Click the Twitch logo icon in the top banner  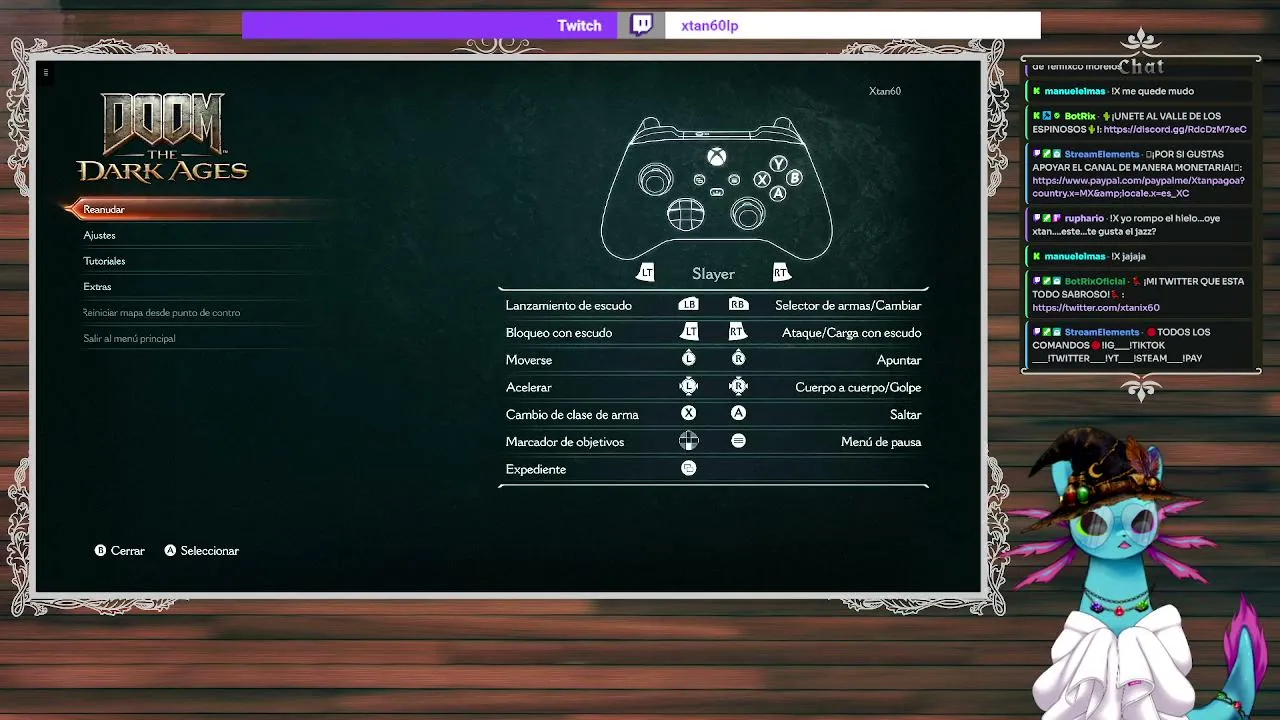pyautogui.click(x=642, y=25)
